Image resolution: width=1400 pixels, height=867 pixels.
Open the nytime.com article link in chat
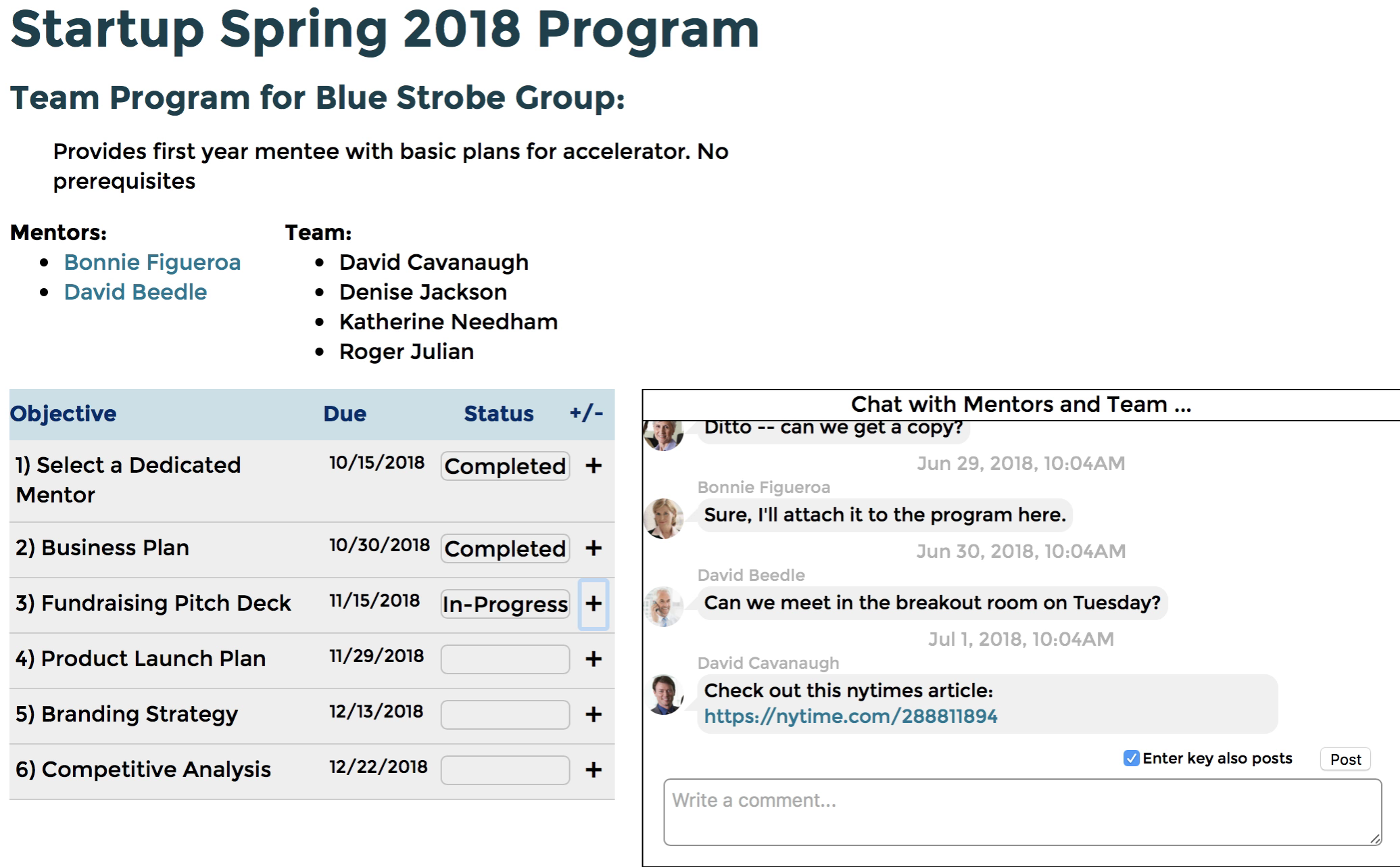850,716
